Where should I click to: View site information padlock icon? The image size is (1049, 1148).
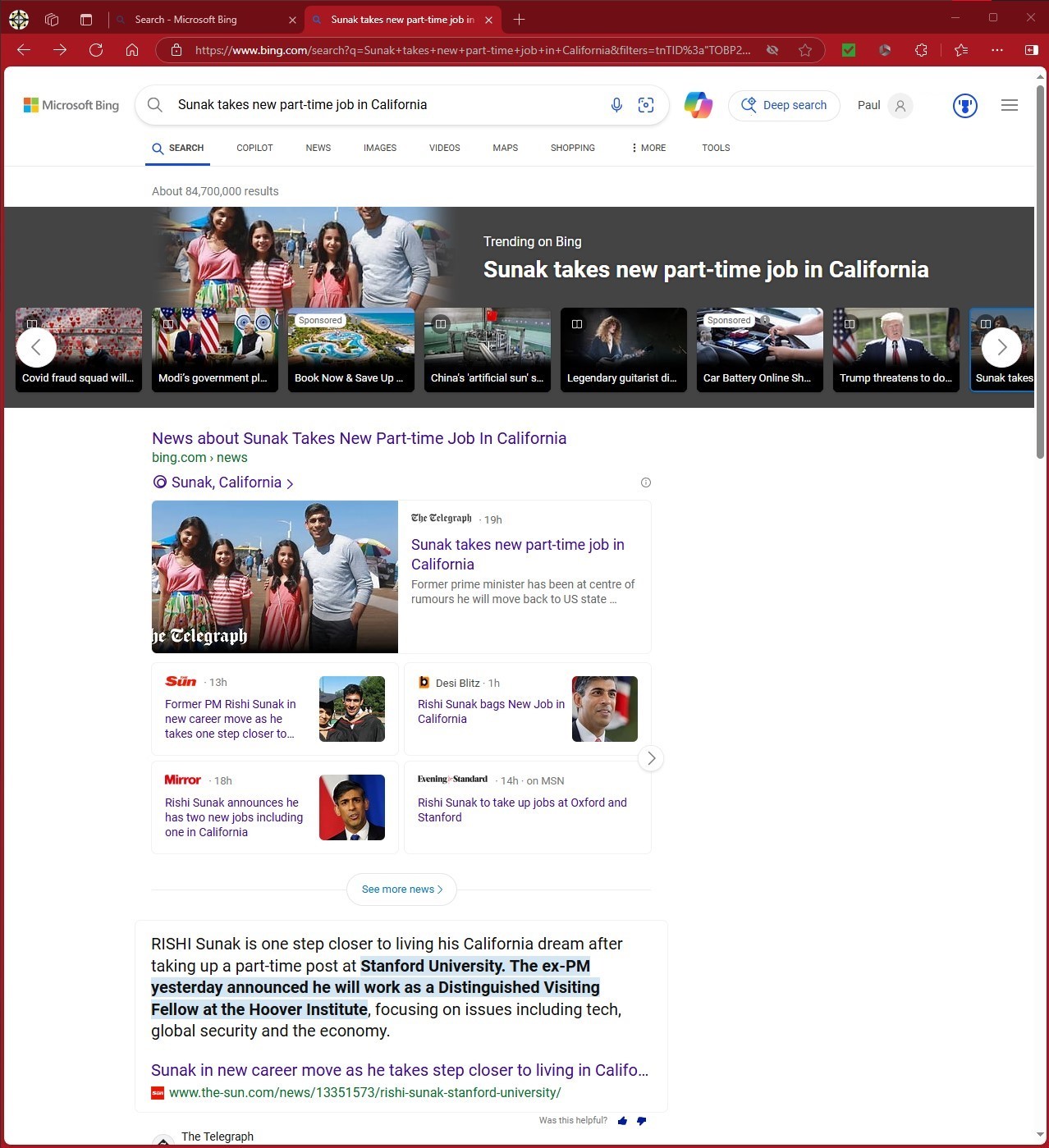pyautogui.click(x=176, y=50)
